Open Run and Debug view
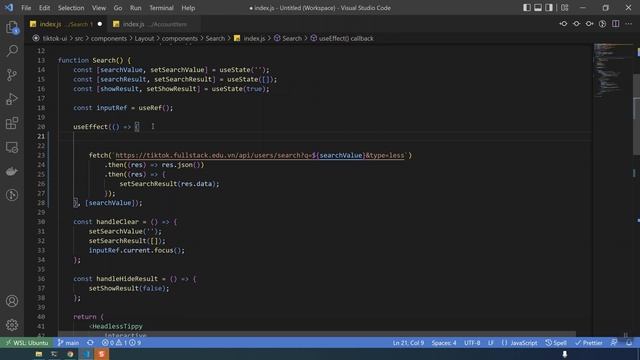This screenshot has width=640, height=360. coord(12,99)
